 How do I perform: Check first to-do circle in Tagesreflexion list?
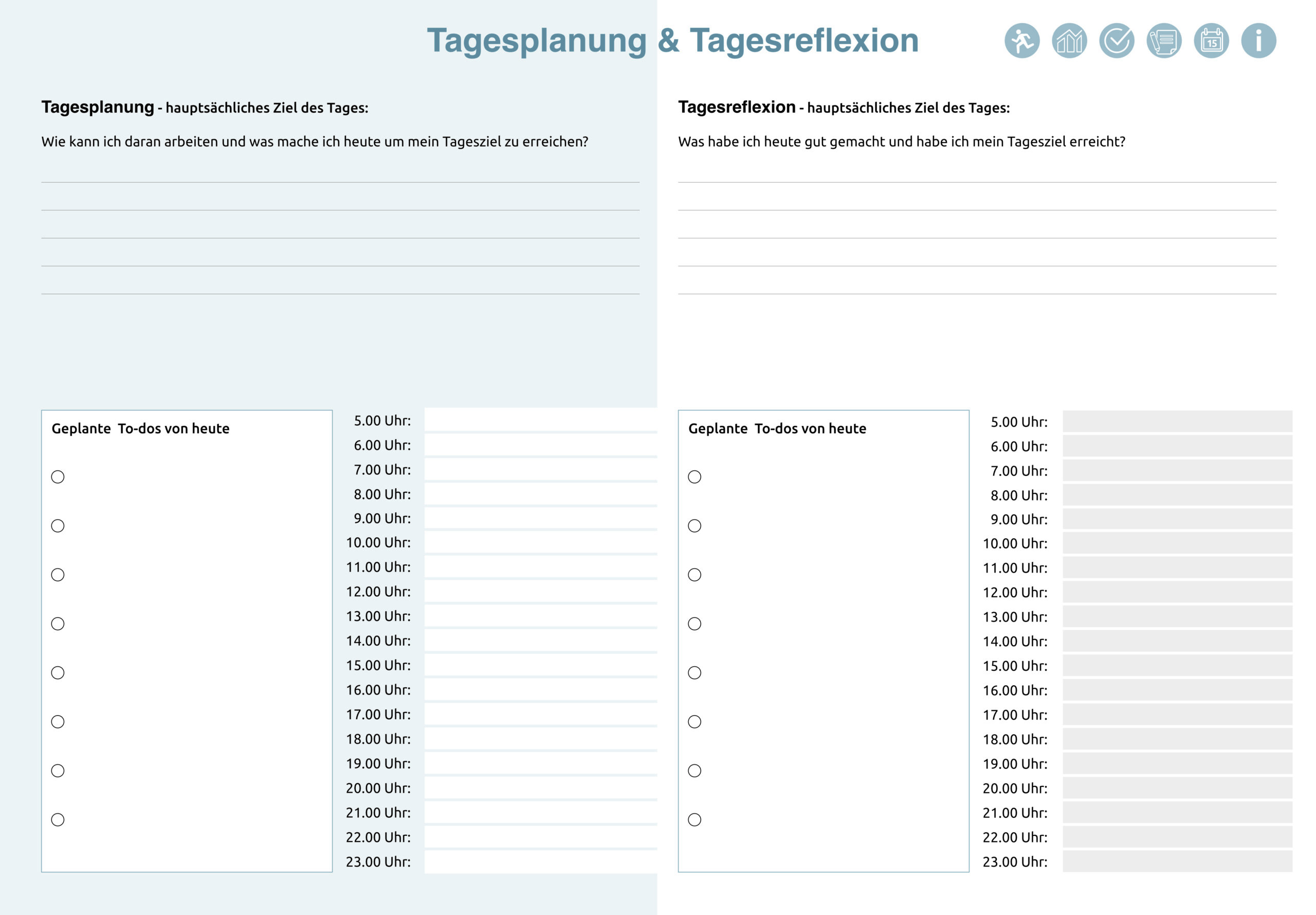point(694,477)
